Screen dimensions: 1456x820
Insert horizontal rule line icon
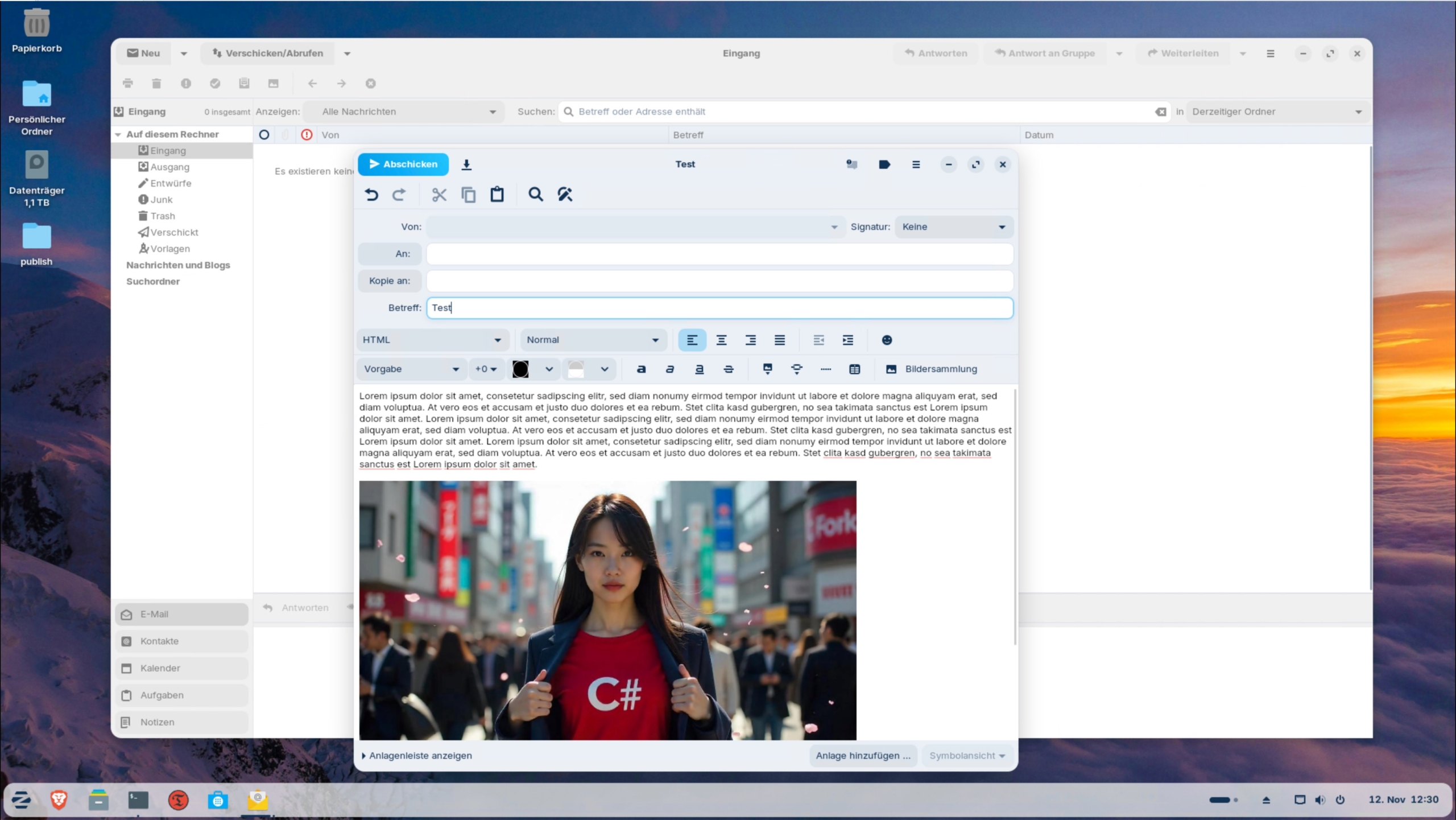click(826, 369)
